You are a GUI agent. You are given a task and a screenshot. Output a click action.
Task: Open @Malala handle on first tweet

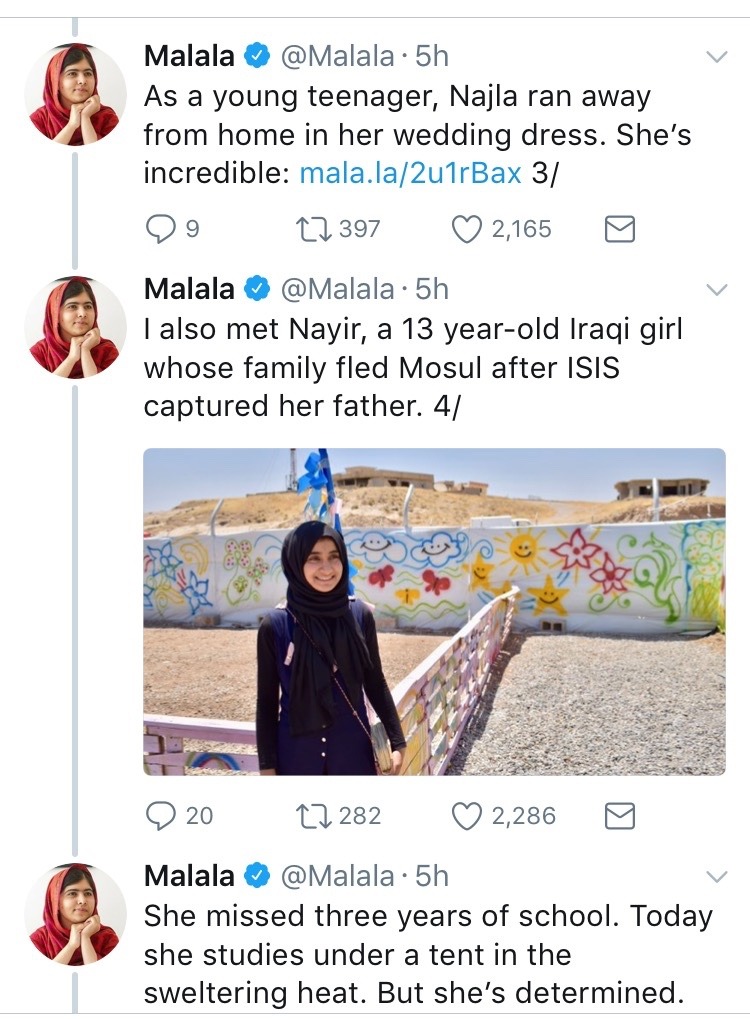(x=338, y=57)
